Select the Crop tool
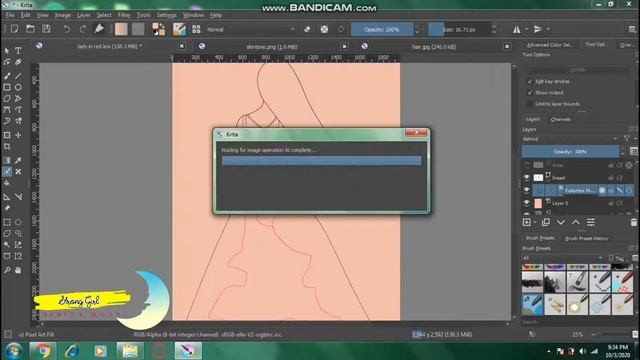This screenshot has height=360, width=640. 7,147
